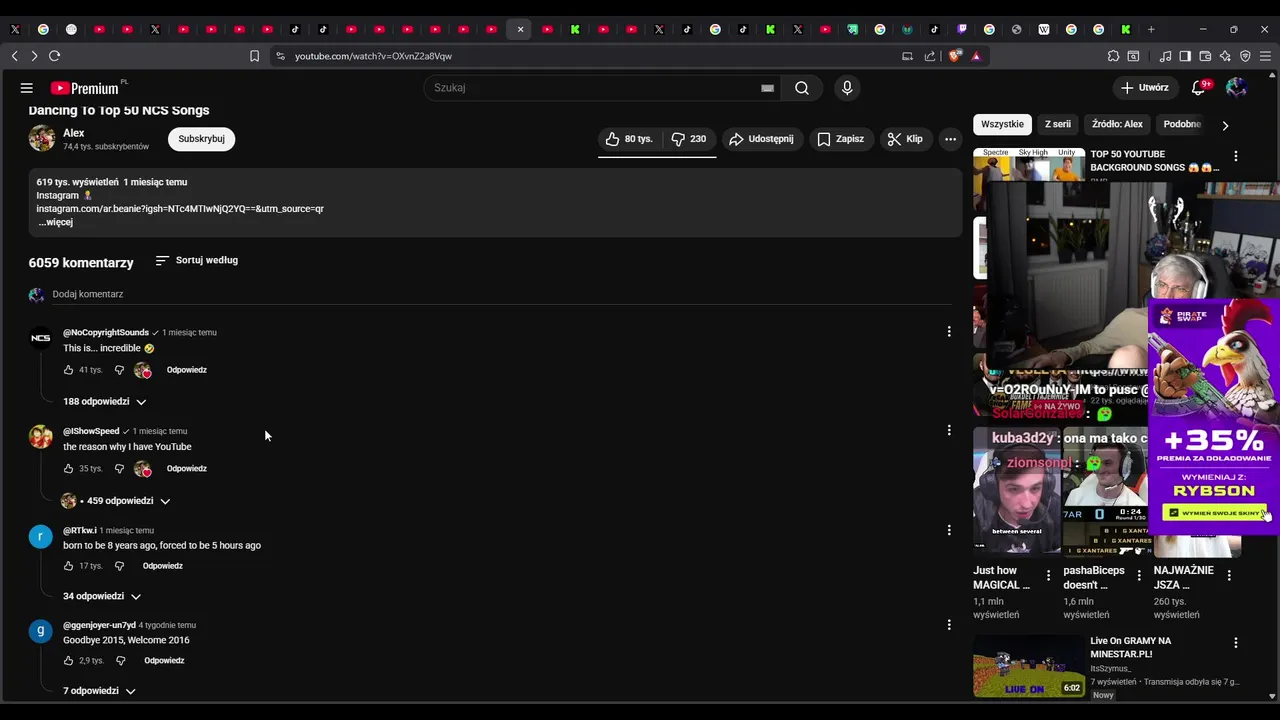Like the NoCopyrightSounds comment
Viewport: 1280px width, 720px height.
click(69, 370)
